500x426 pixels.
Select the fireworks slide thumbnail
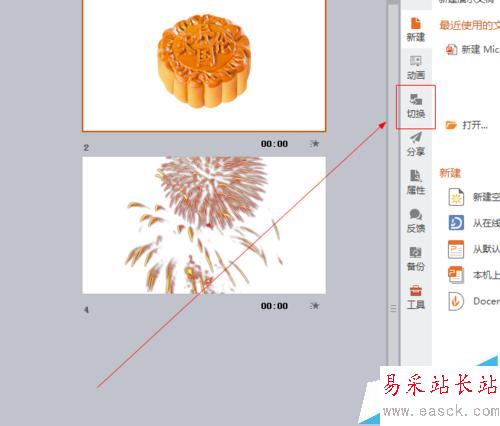click(204, 225)
